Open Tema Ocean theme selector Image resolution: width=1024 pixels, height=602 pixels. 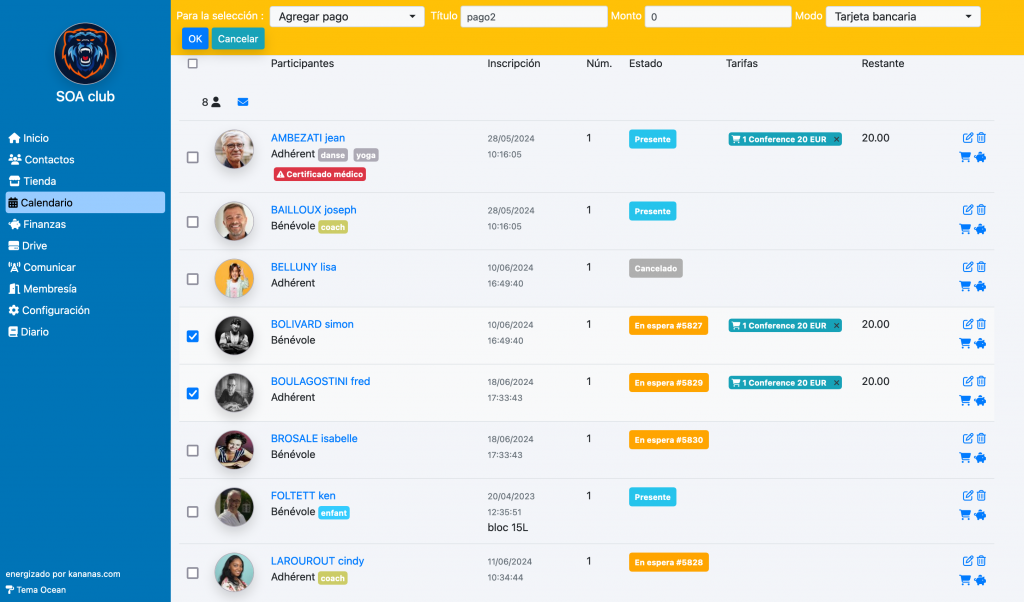[35, 589]
